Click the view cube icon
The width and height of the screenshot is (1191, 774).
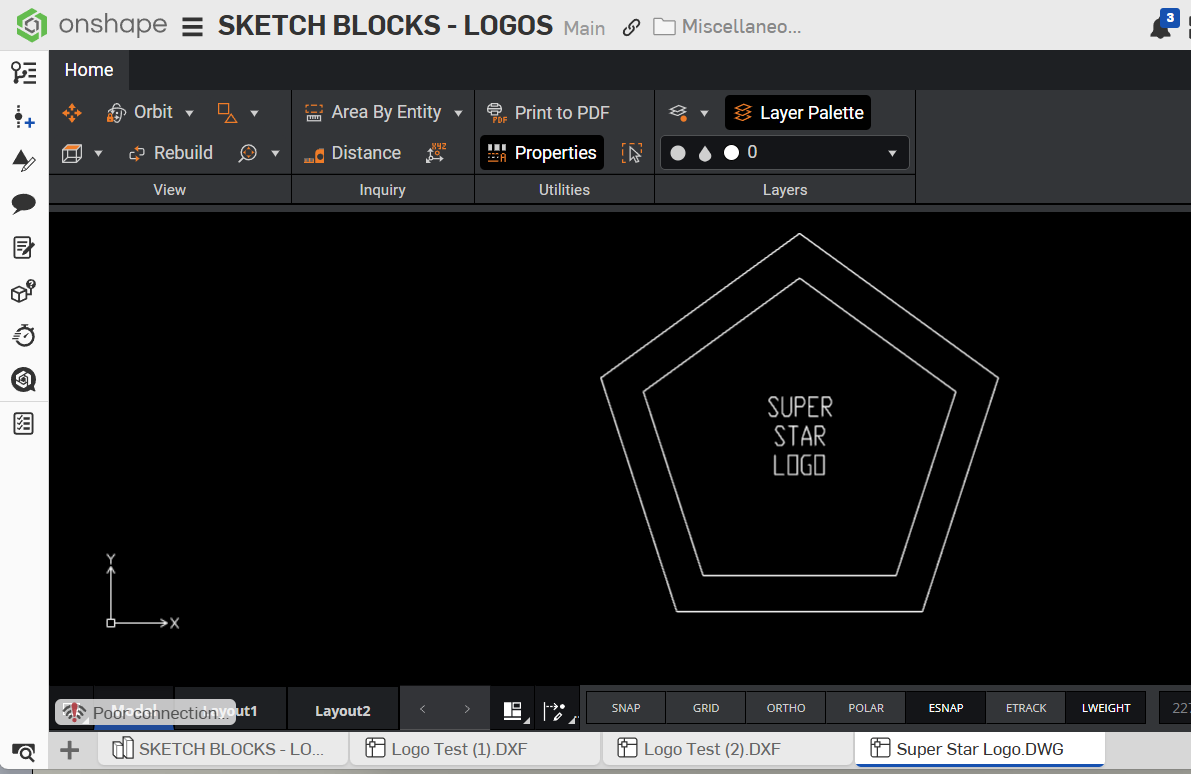point(72,153)
